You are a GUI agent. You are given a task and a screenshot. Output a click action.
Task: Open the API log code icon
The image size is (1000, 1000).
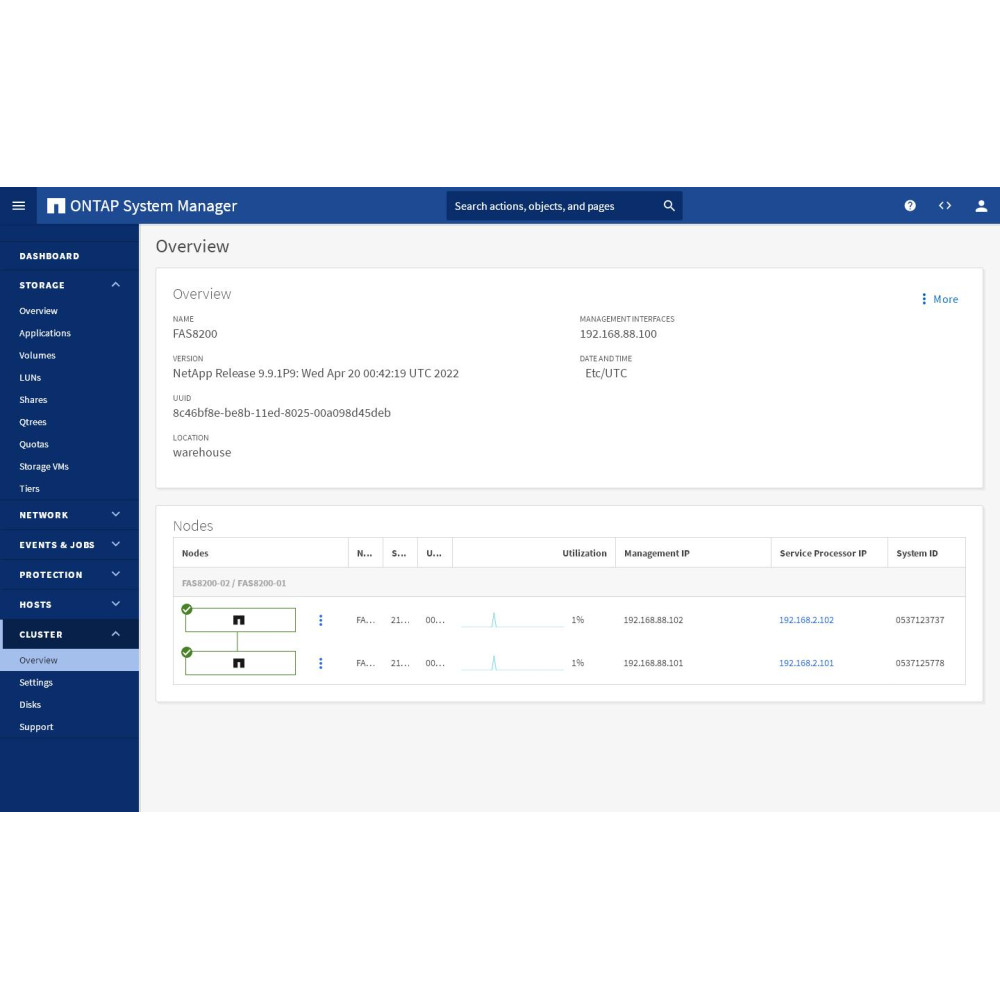tap(945, 205)
